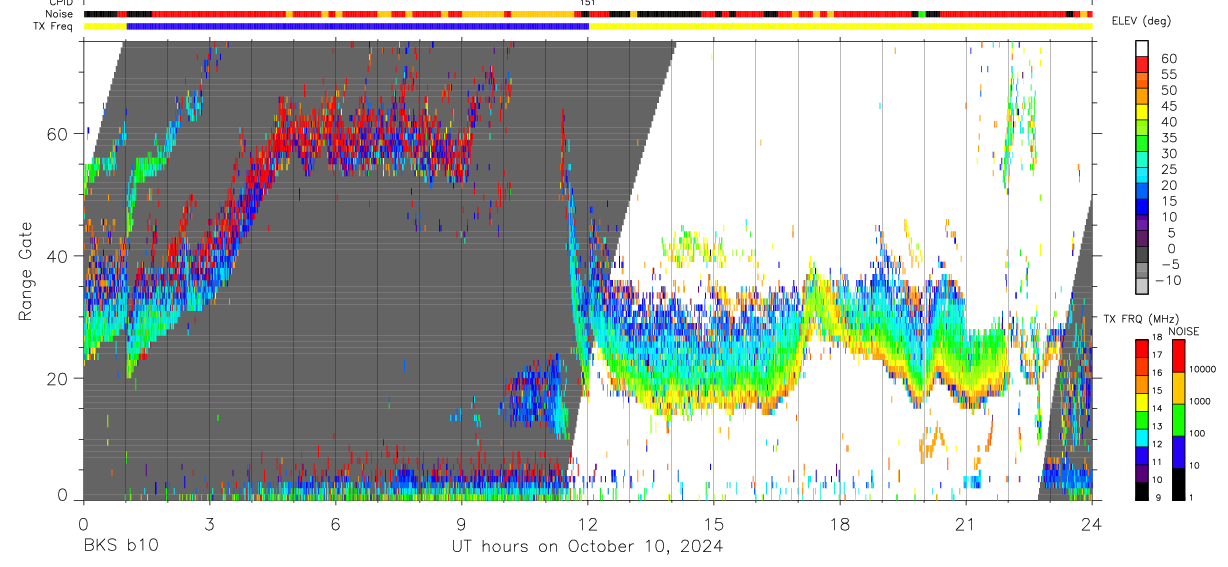Click the TX Freq row label
This screenshot has height=567, width=1228.
coord(52,26)
